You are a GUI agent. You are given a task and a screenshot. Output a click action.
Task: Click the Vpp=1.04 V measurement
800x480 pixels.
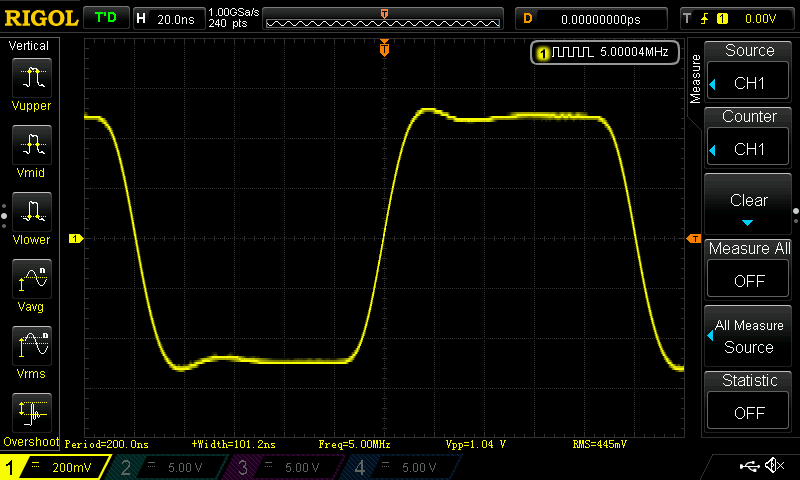pyautogui.click(x=476, y=444)
